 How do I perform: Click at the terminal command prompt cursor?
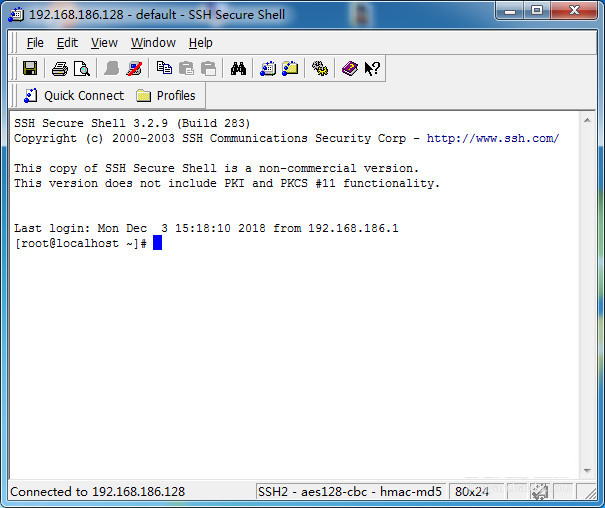[x=157, y=243]
